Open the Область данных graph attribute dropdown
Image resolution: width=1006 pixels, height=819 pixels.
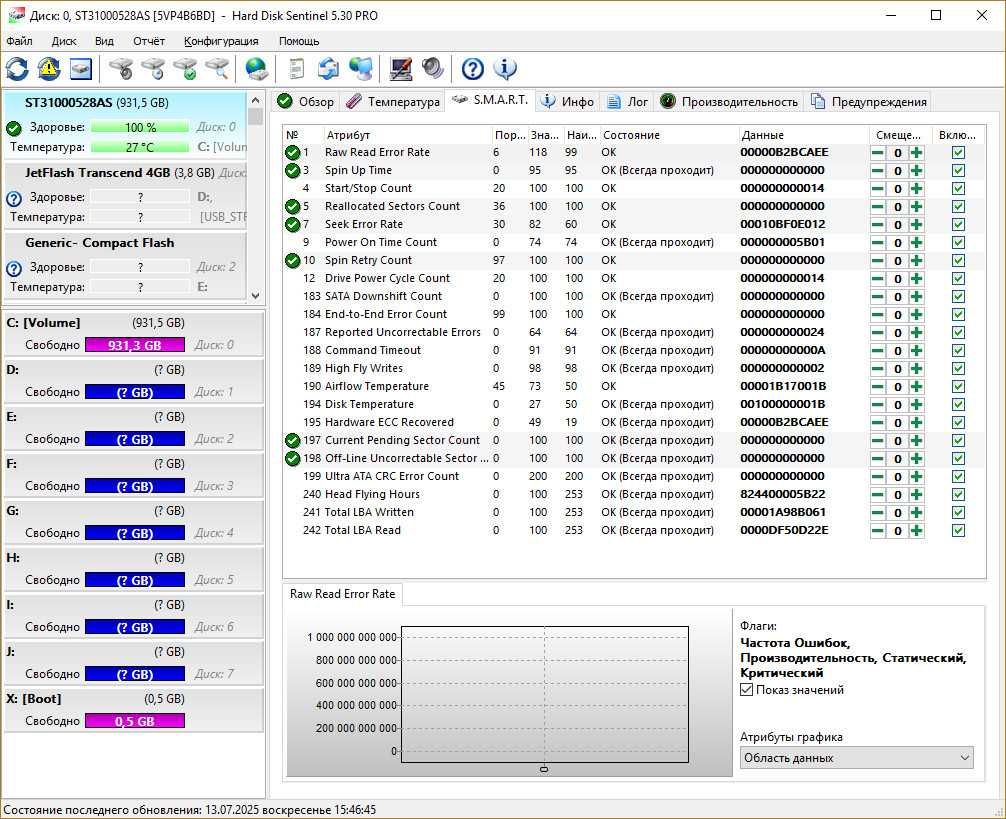pos(857,757)
